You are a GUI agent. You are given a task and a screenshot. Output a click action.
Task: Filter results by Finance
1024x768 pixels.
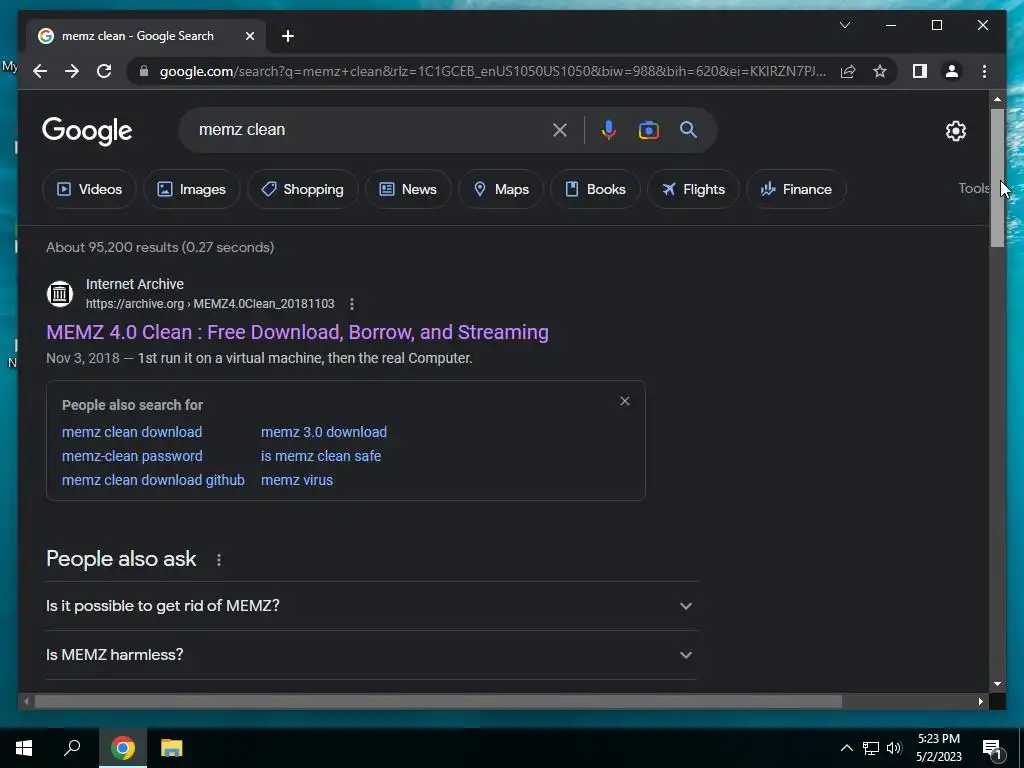click(x=796, y=189)
